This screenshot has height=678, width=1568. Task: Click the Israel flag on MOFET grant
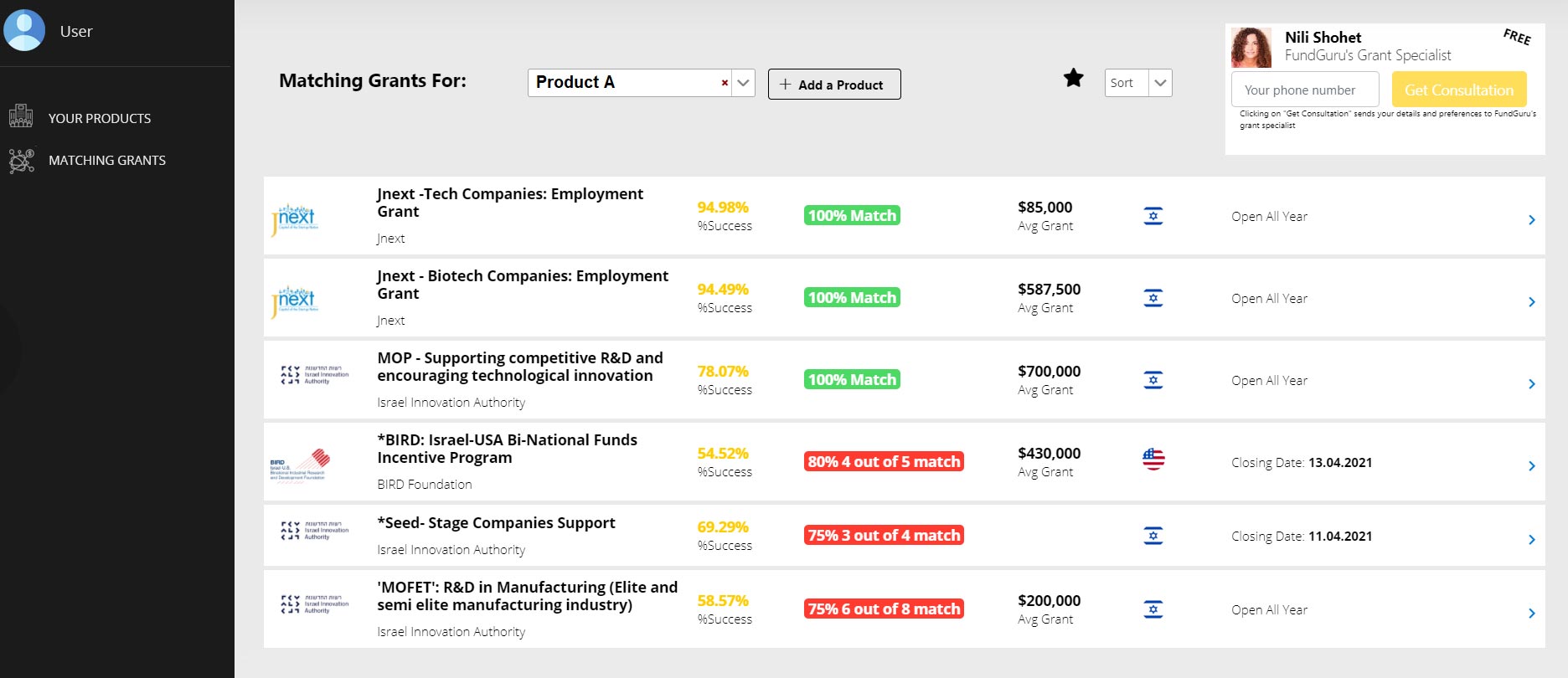pos(1153,610)
